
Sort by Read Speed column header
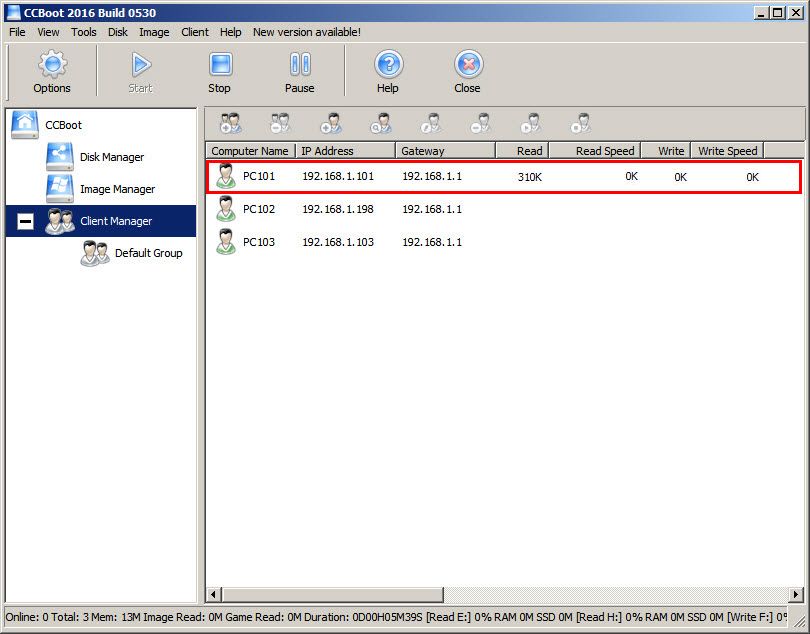[x=595, y=151]
